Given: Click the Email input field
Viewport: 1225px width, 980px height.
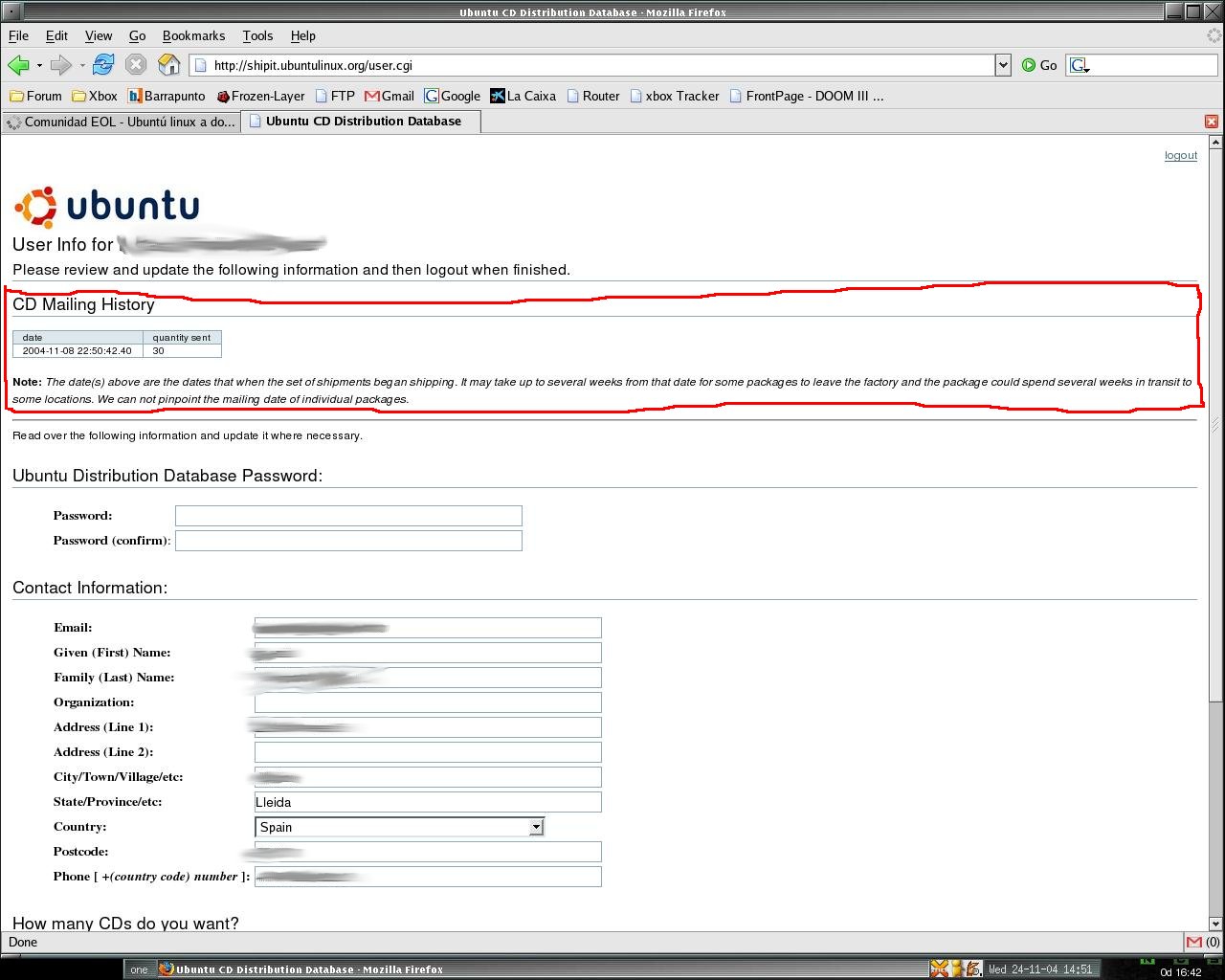Looking at the screenshot, I should pos(428,628).
